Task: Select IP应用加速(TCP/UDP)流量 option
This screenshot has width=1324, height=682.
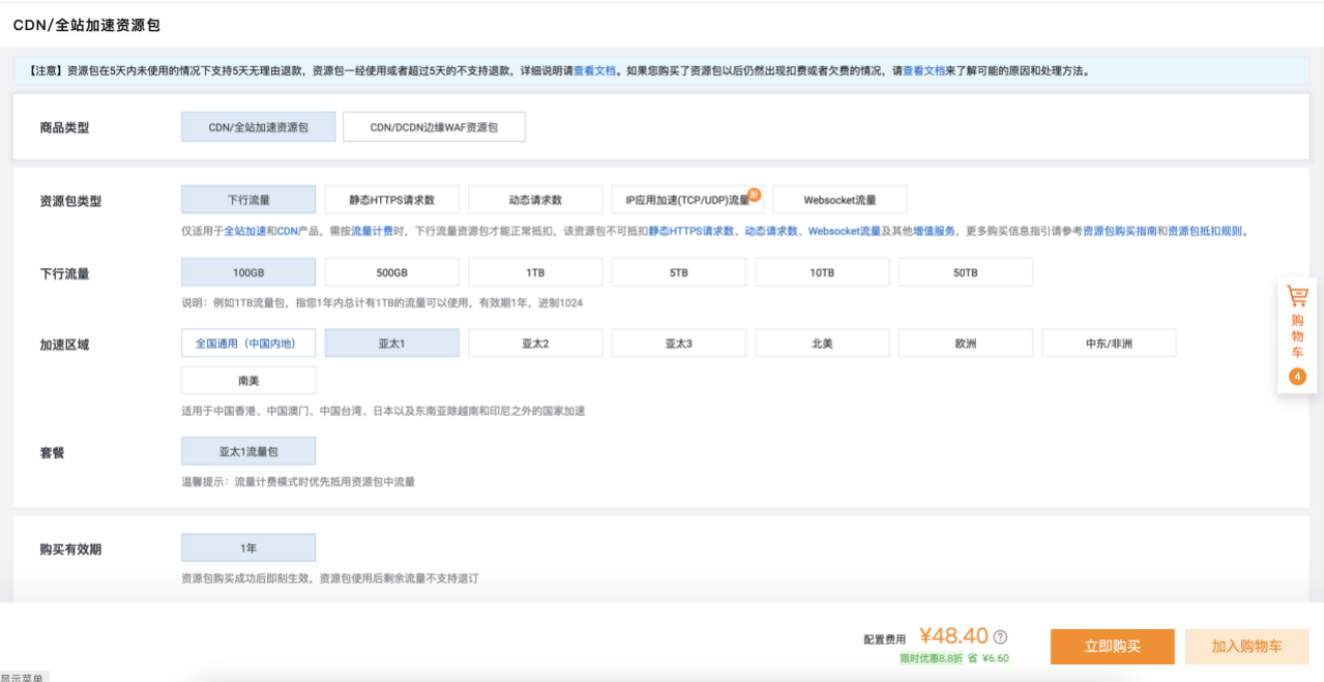Action: point(686,200)
